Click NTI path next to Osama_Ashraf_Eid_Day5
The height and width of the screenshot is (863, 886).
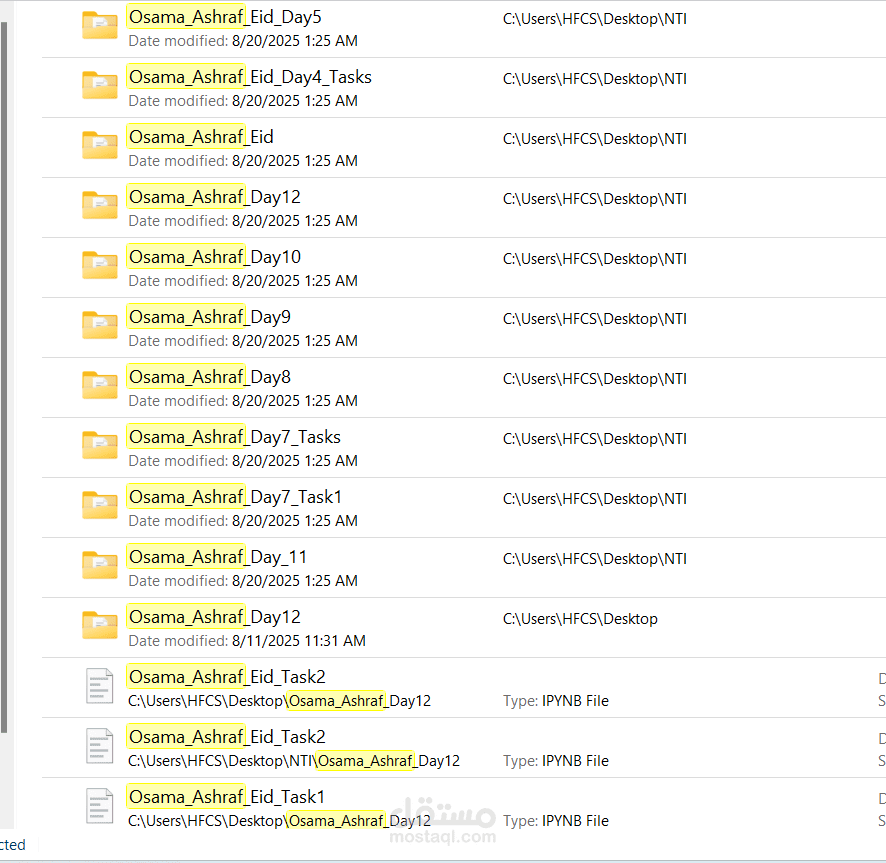coord(595,19)
